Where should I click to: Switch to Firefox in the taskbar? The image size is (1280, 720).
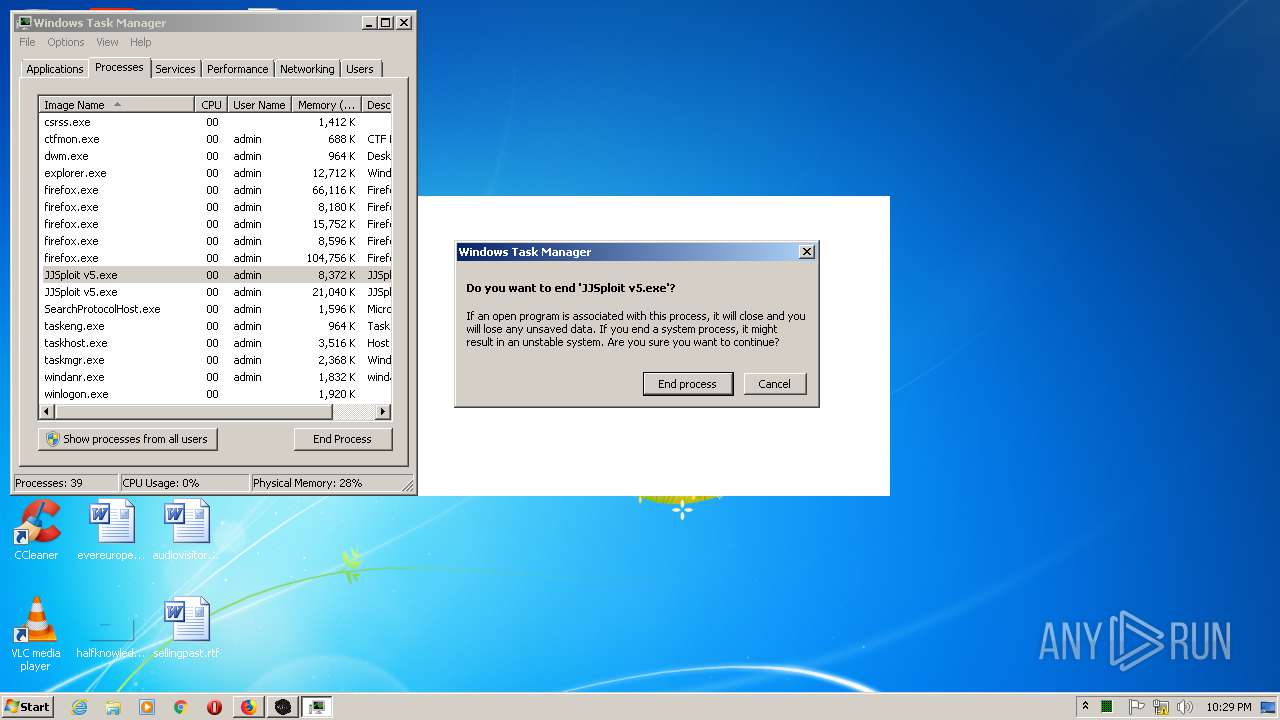pos(248,707)
